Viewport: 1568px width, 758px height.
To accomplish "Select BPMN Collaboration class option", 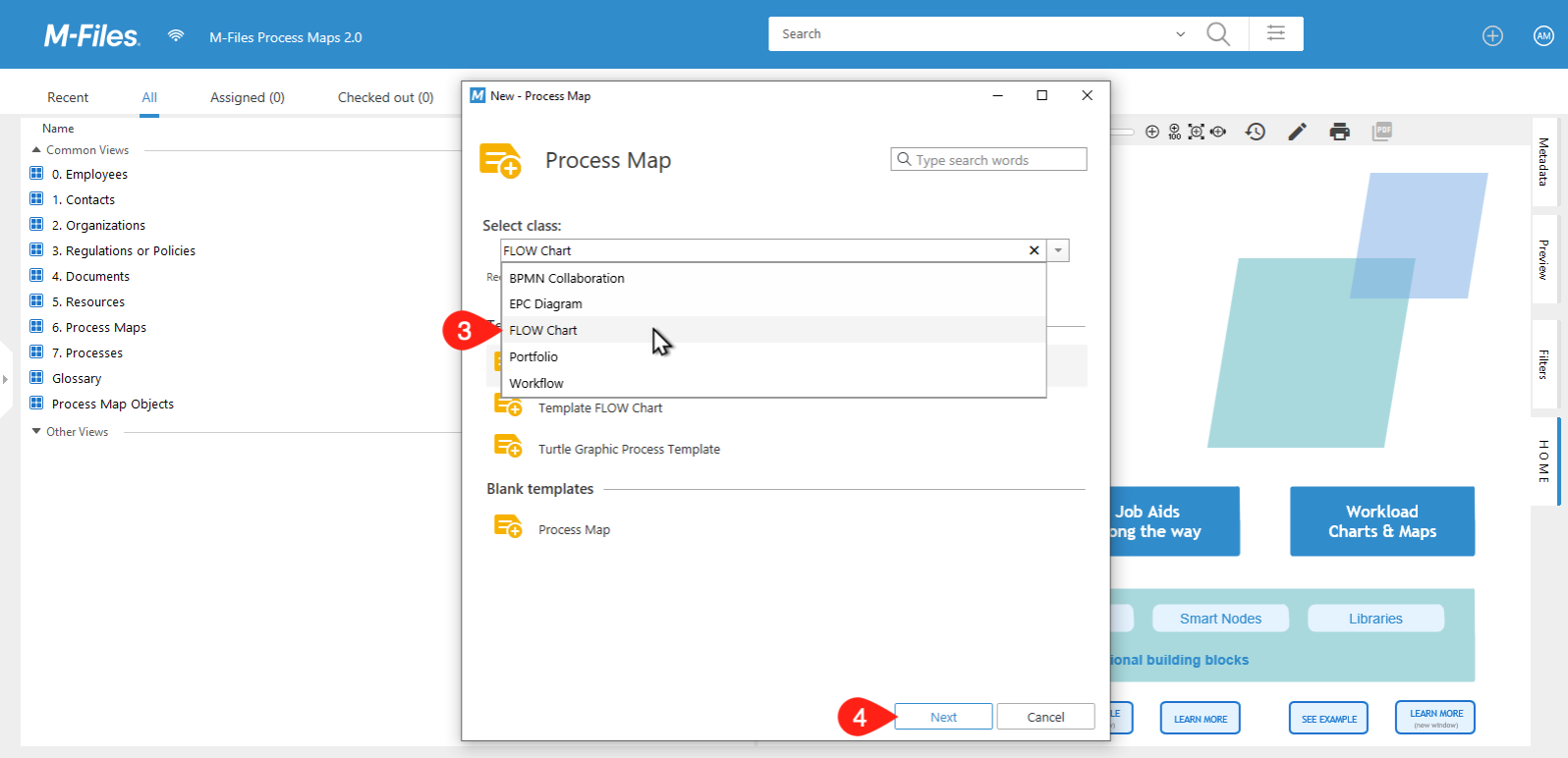I will [x=567, y=279].
